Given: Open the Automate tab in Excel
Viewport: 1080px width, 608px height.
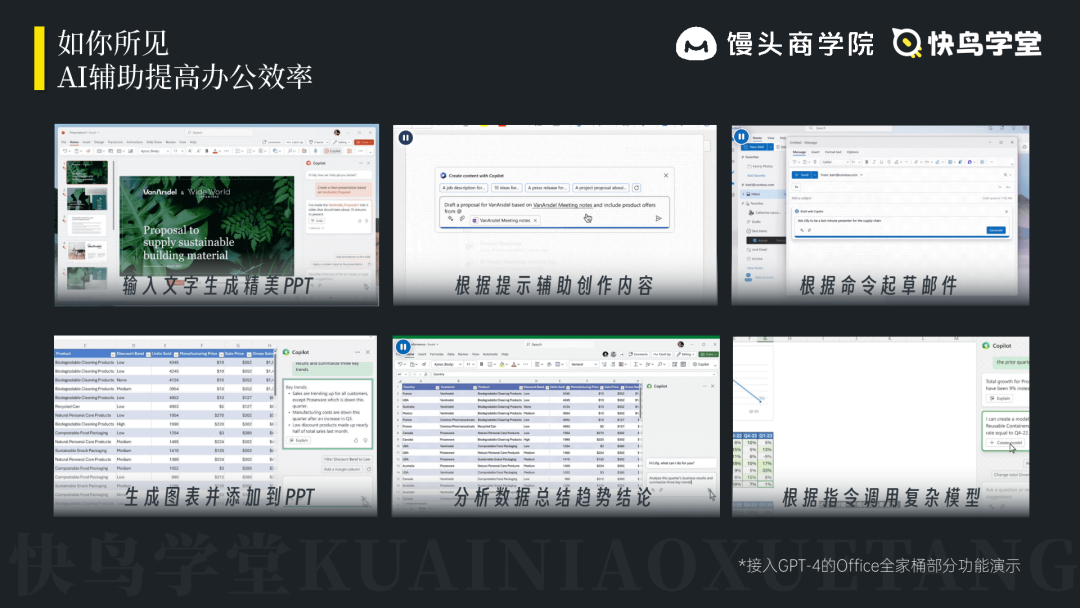Looking at the screenshot, I should [x=490, y=355].
